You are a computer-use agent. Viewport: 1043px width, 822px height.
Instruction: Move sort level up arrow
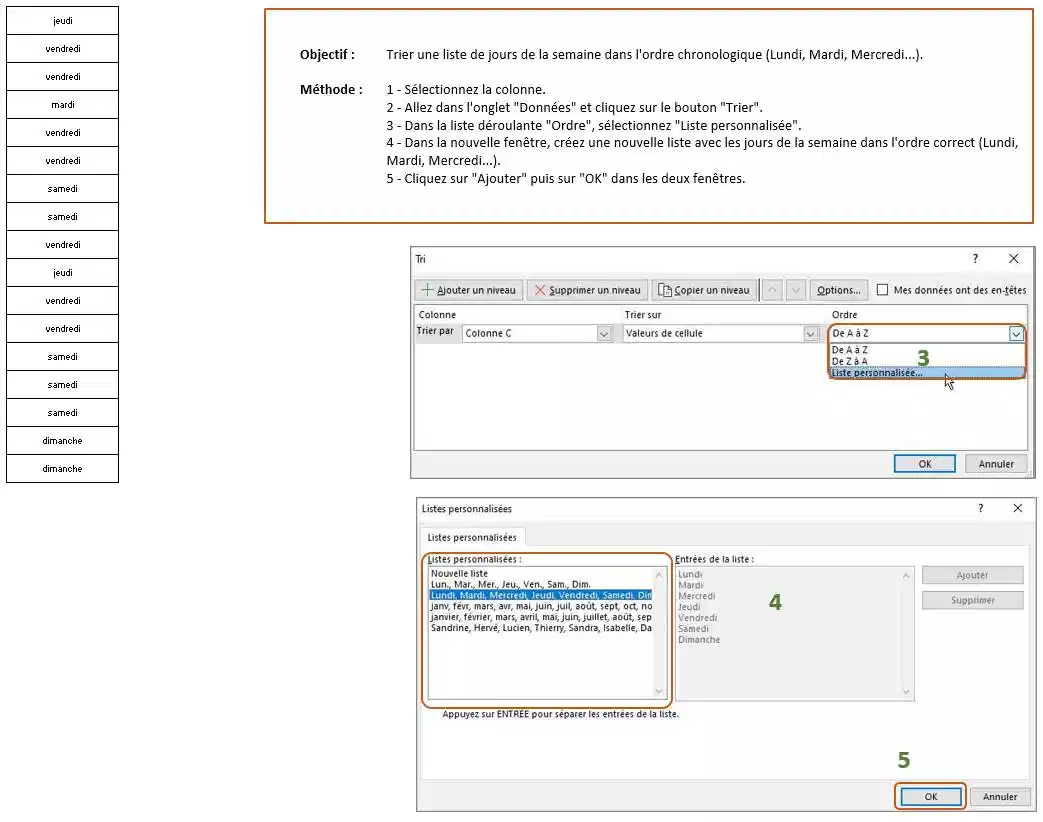pyautogui.click(x=772, y=290)
